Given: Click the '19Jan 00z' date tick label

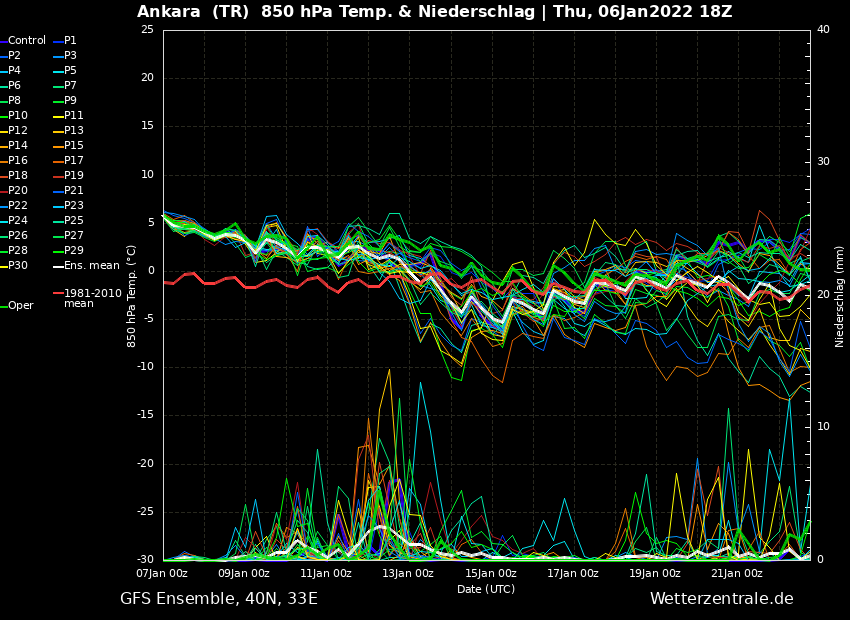Looking at the screenshot, I should pyautogui.click(x=655, y=573).
